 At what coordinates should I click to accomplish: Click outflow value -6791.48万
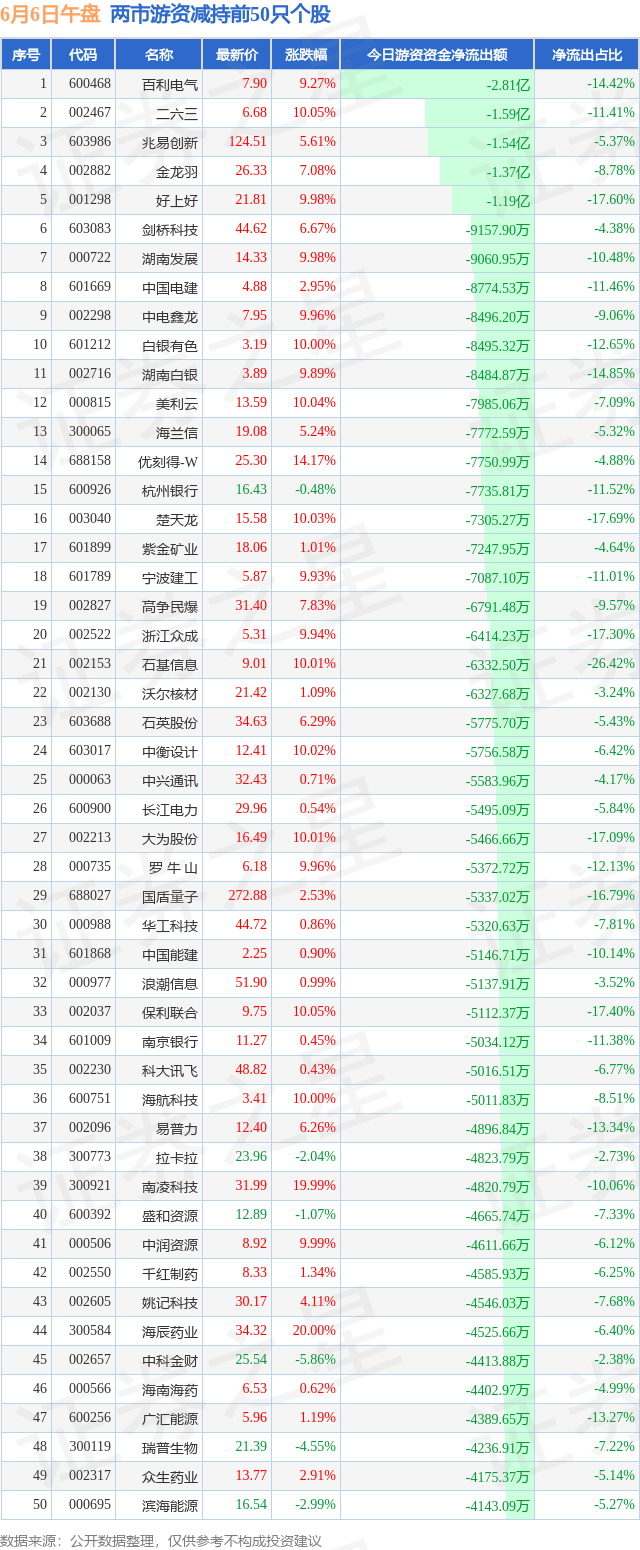(x=497, y=607)
